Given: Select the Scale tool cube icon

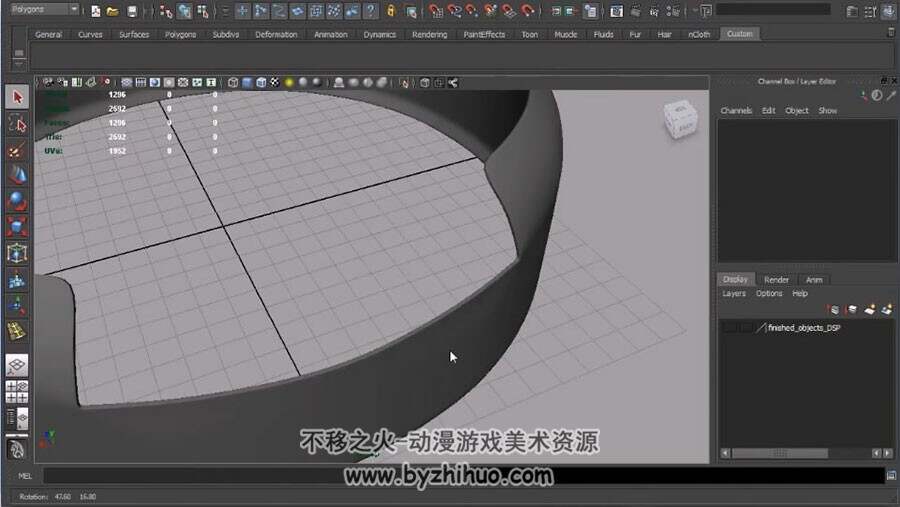Looking at the screenshot, I should (x=17, y=227).
